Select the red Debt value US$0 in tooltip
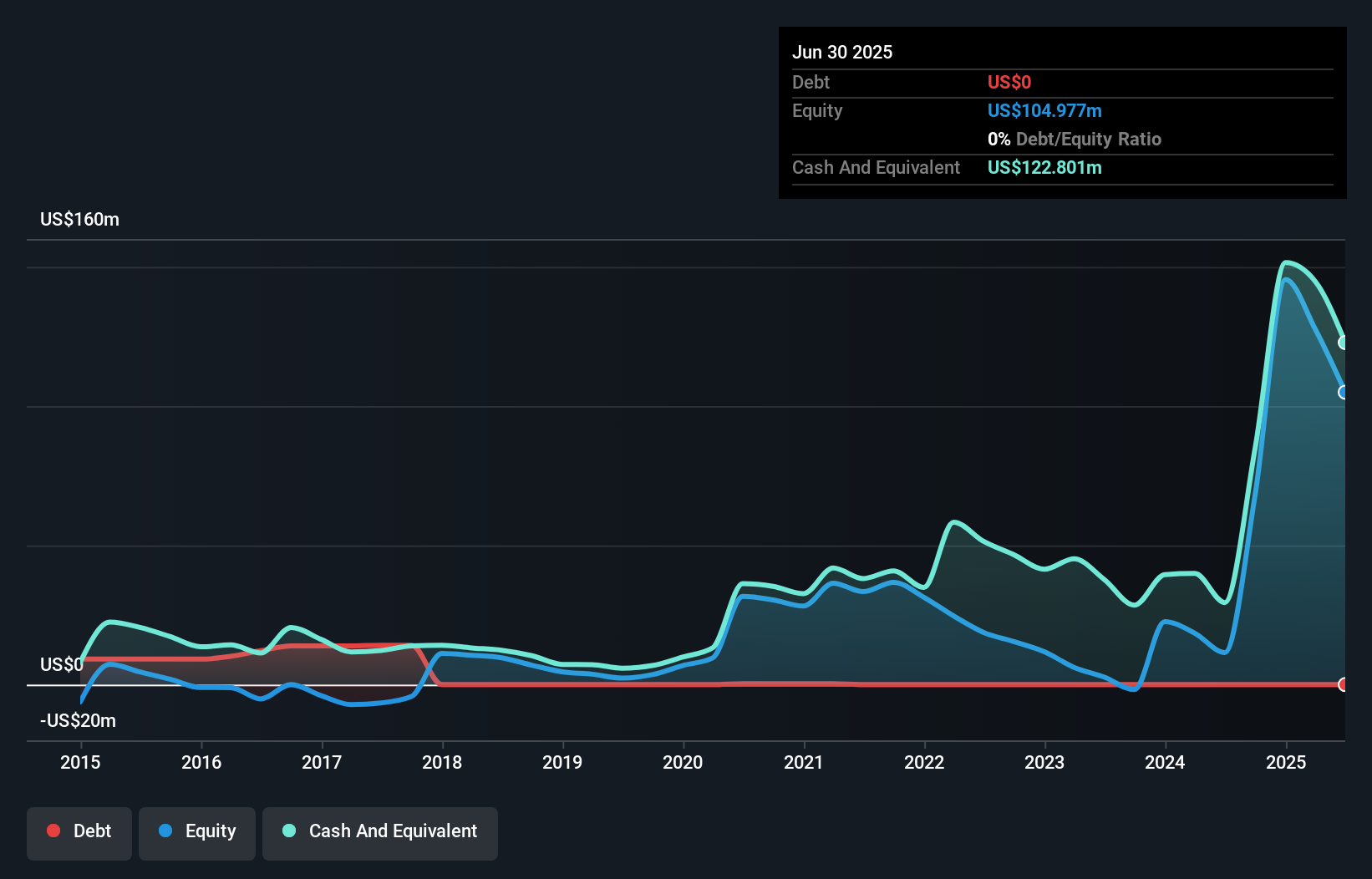The image size is (1372, 879). click(x=1009, y=82)
